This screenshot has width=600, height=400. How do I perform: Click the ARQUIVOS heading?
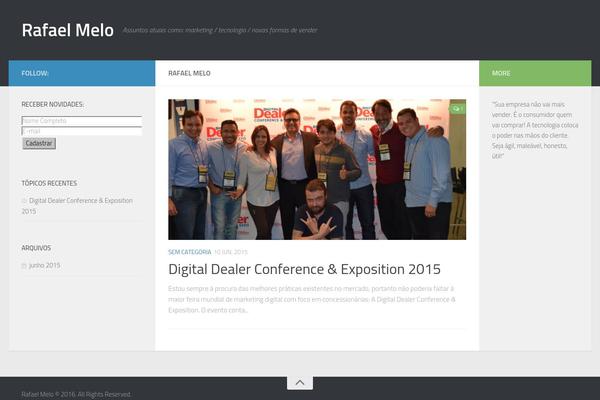click(x=36, y=248)
